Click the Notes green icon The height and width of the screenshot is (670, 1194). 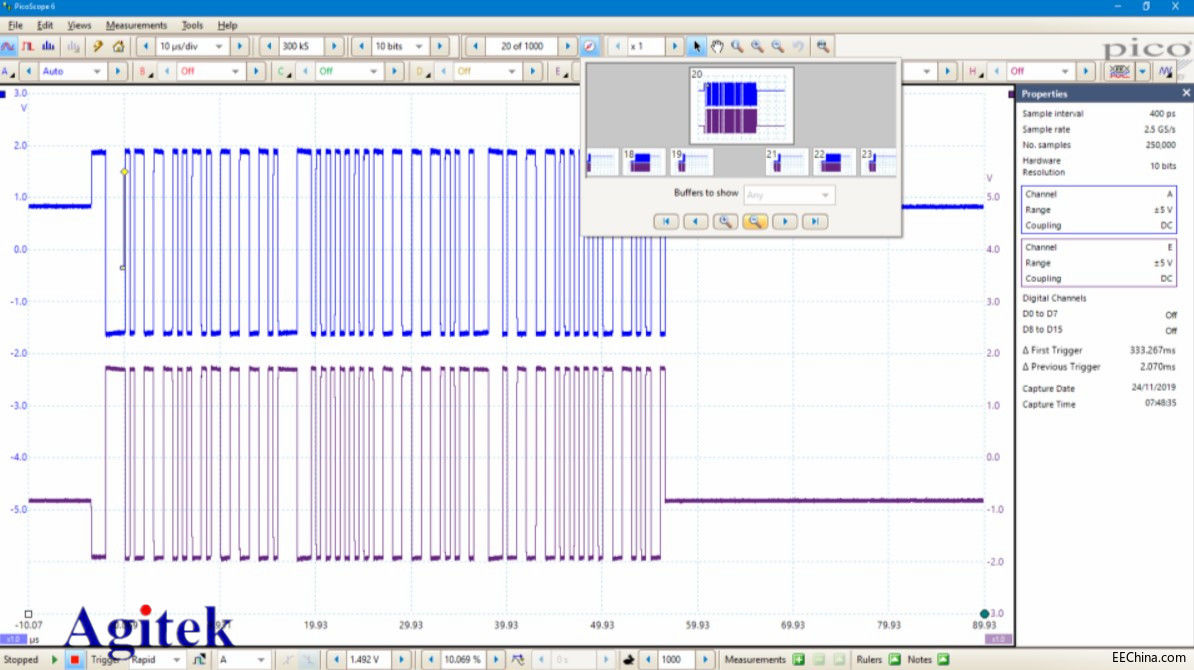coord(943,659)
